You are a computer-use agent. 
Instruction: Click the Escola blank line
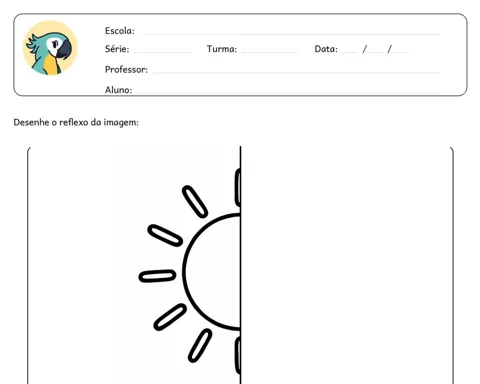click(x=292, y=34)
